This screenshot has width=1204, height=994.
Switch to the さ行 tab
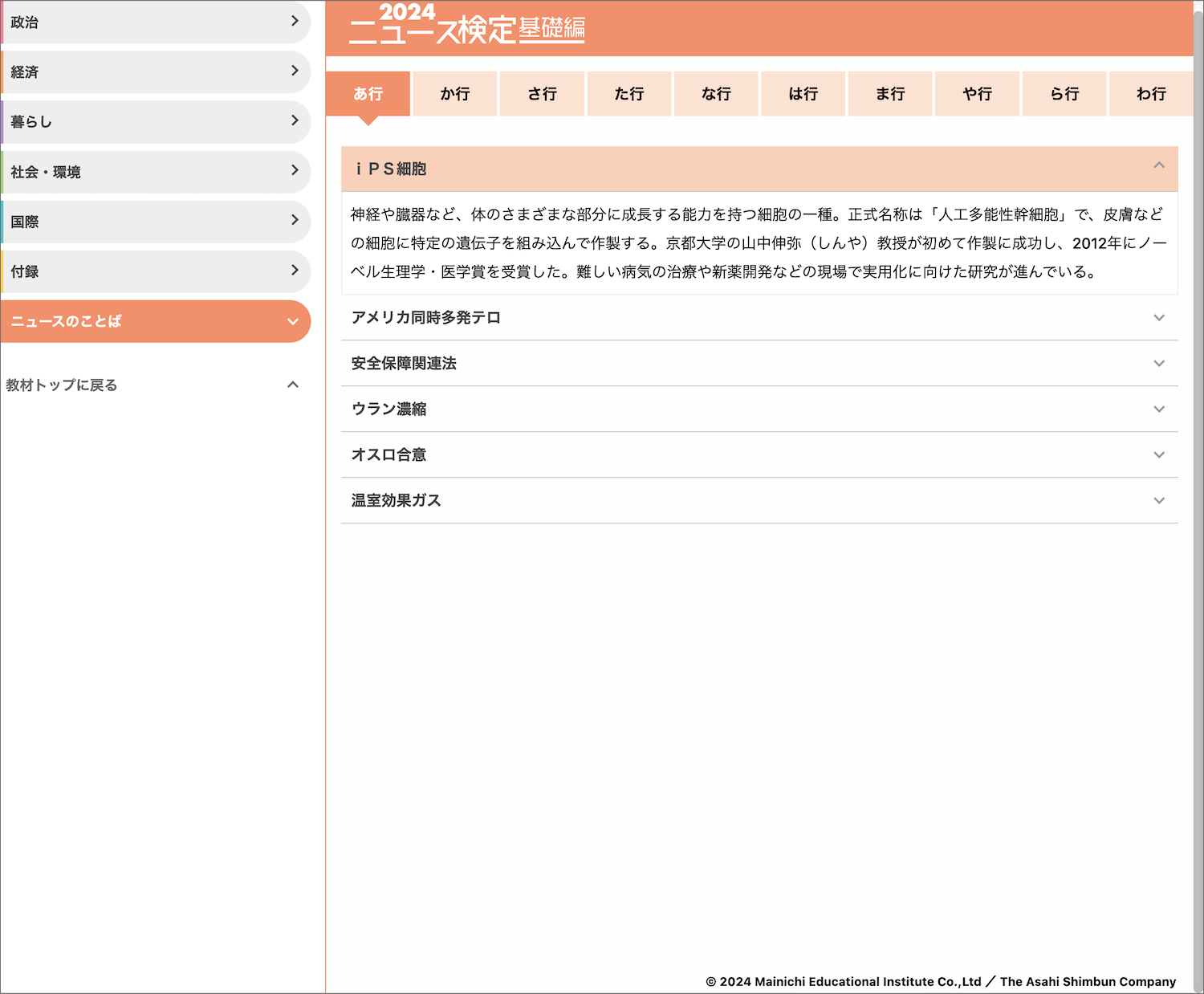click(x=542, y=94)
